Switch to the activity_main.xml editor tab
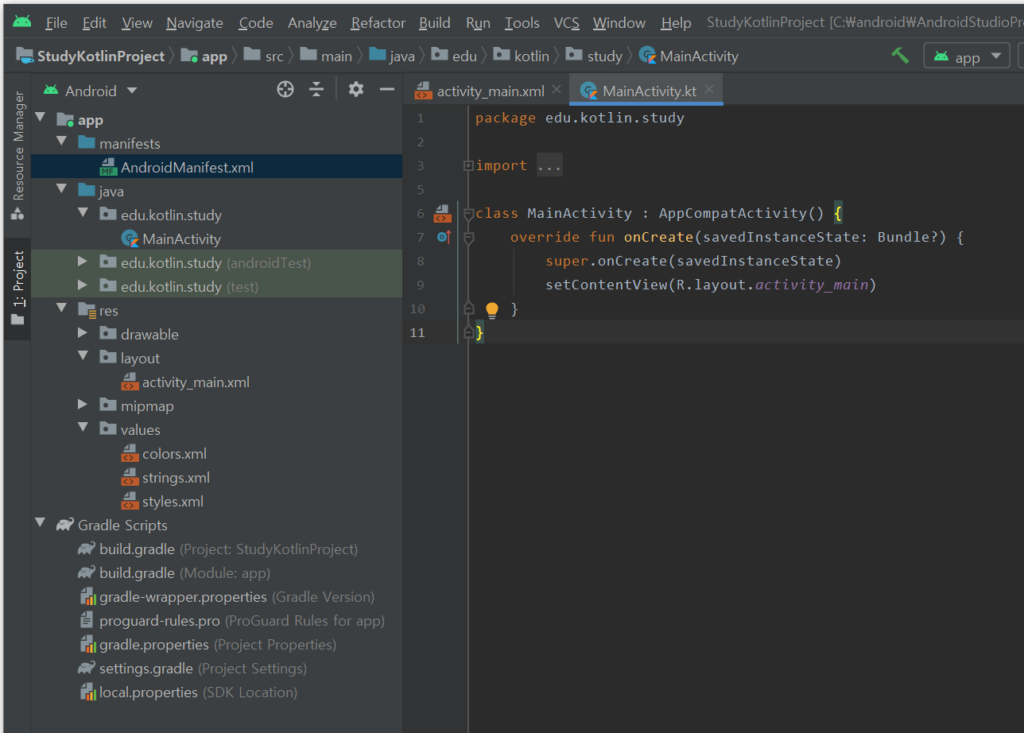This screenshot has width=1024, height=733. pos(489,91)
